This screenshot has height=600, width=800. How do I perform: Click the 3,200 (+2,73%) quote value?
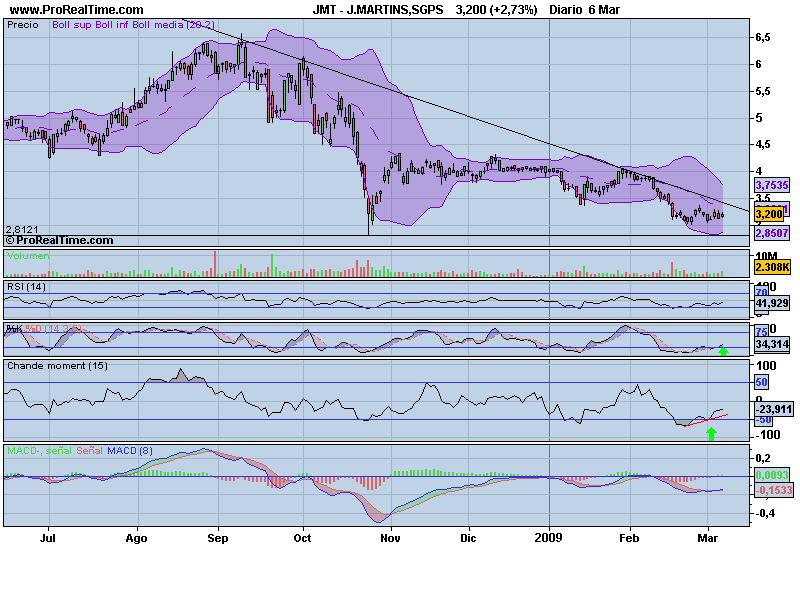pyautogui.click(x=496, y=10)
